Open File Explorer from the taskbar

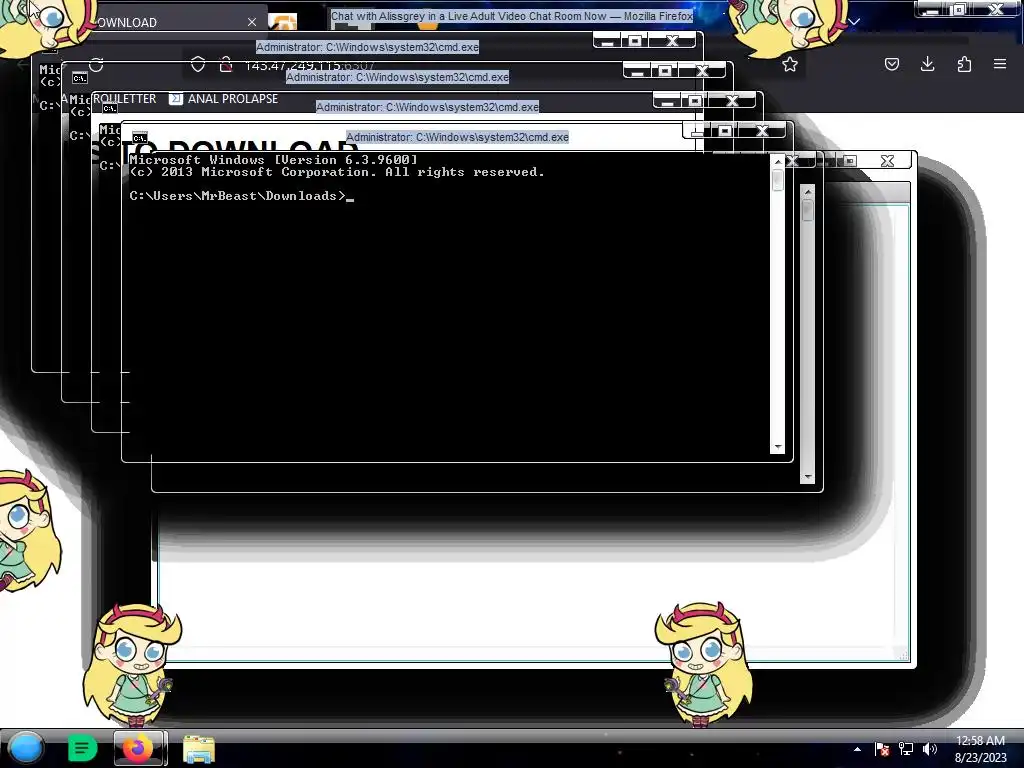click(x=199, y=749)
